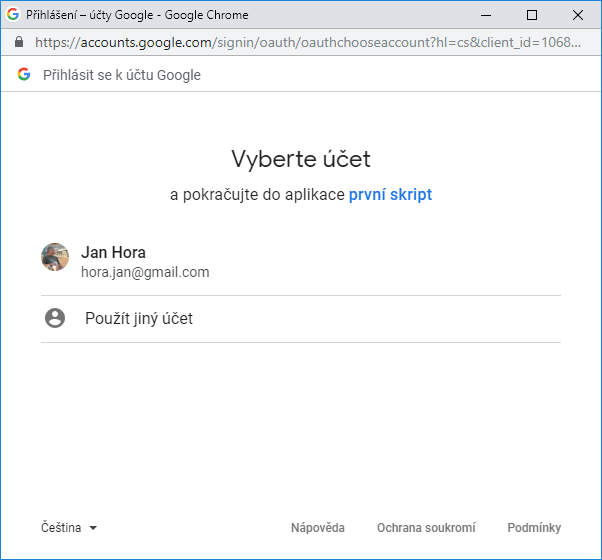Image resolution: width=602 pixels, height=560 pixels.
Task: Select Jan Hora's profile picture
Action: click(55, 257)
